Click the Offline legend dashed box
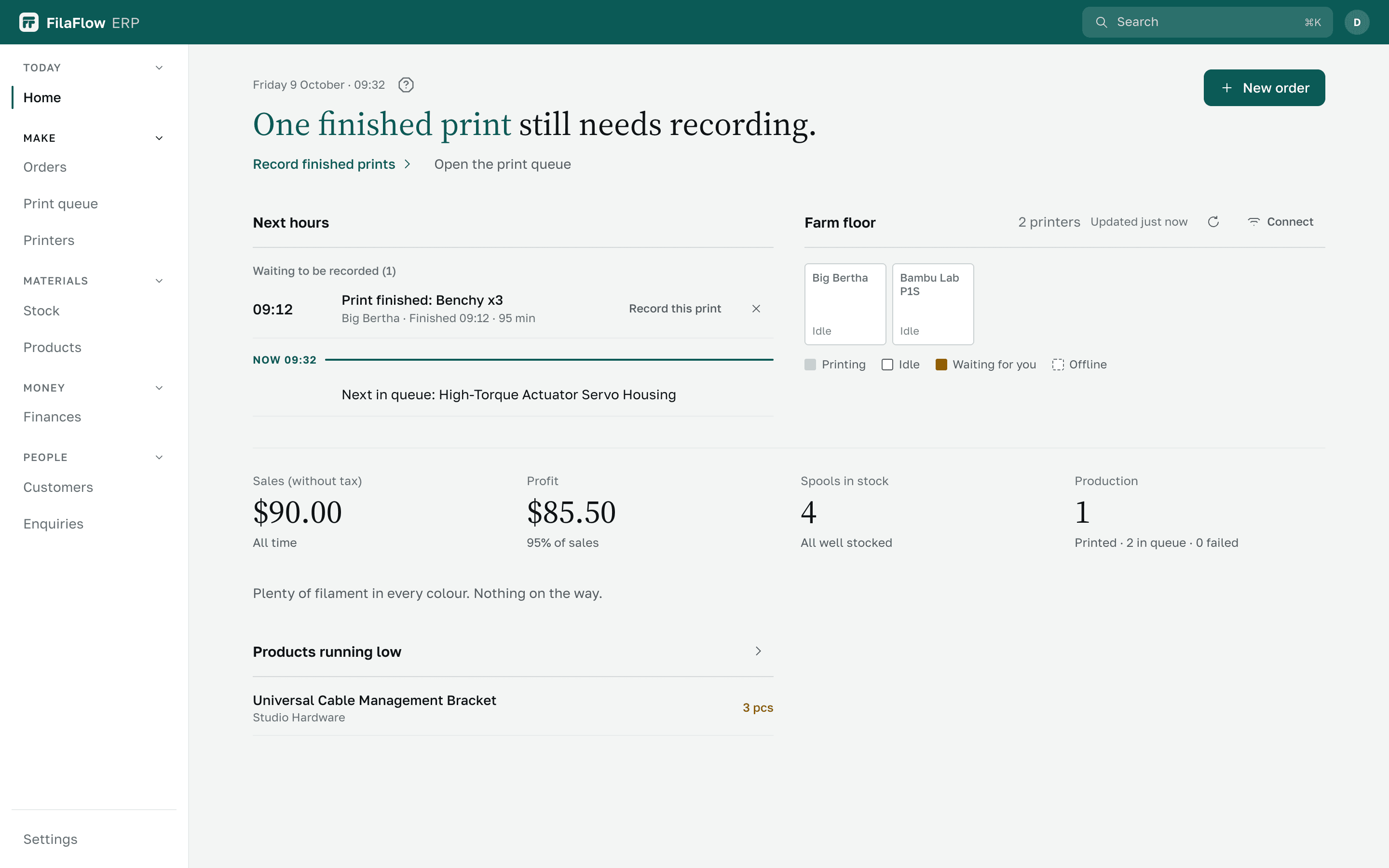Viewport: 1389px width, 868px height. click(x=1057, y=365)
